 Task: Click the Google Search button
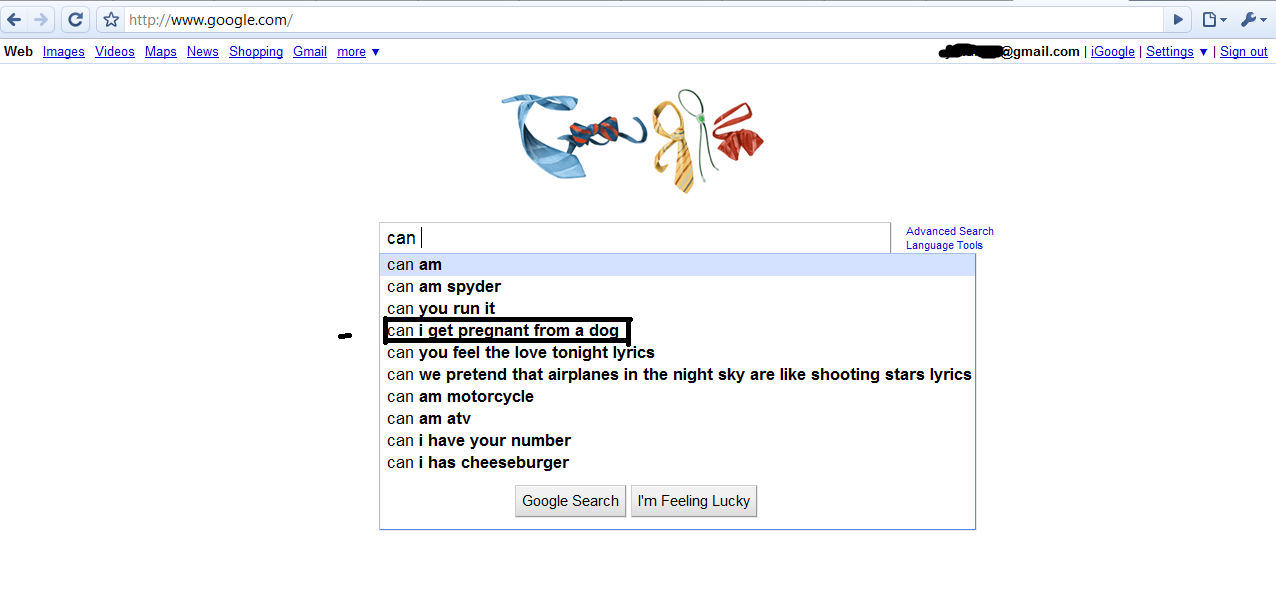pyautogui.click(x=571, y=501)
